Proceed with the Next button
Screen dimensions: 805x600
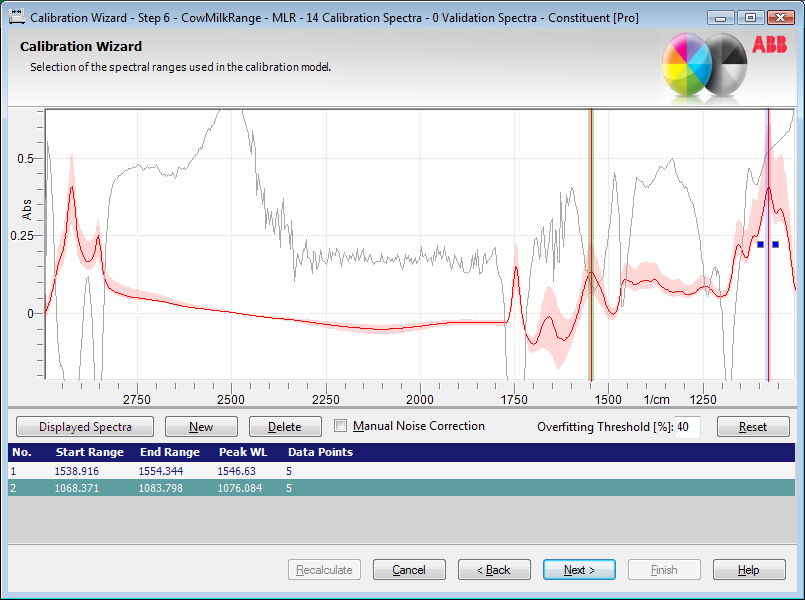tap(579, 570)
